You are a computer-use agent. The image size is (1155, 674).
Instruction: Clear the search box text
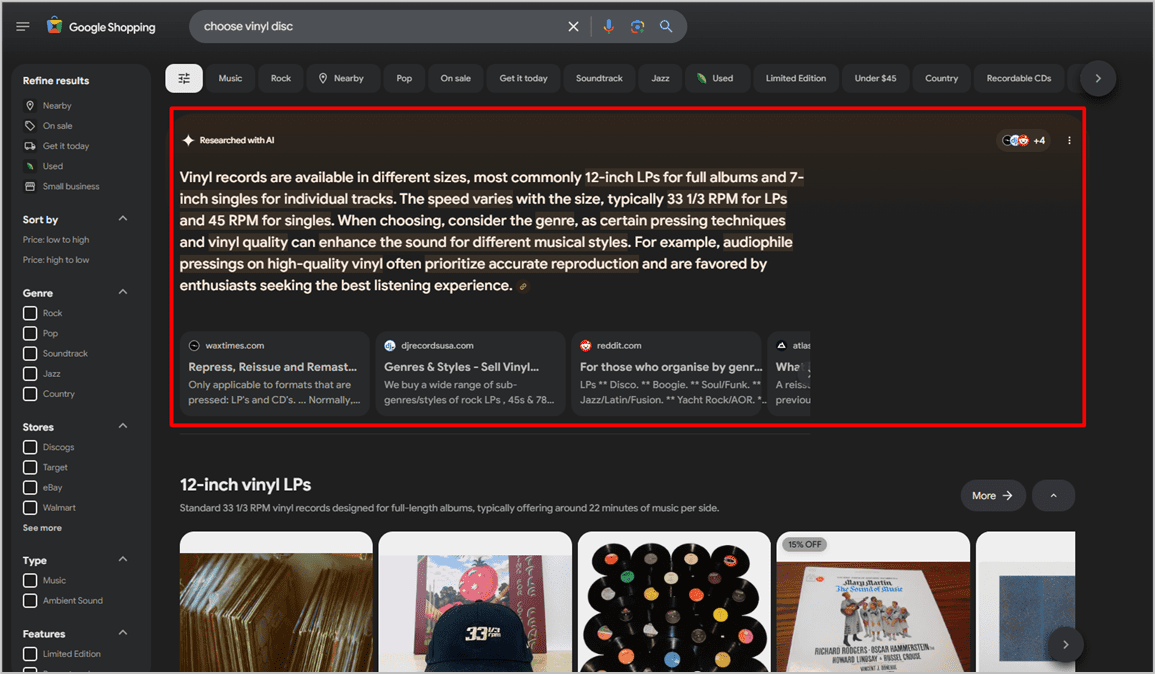[573, 27]
